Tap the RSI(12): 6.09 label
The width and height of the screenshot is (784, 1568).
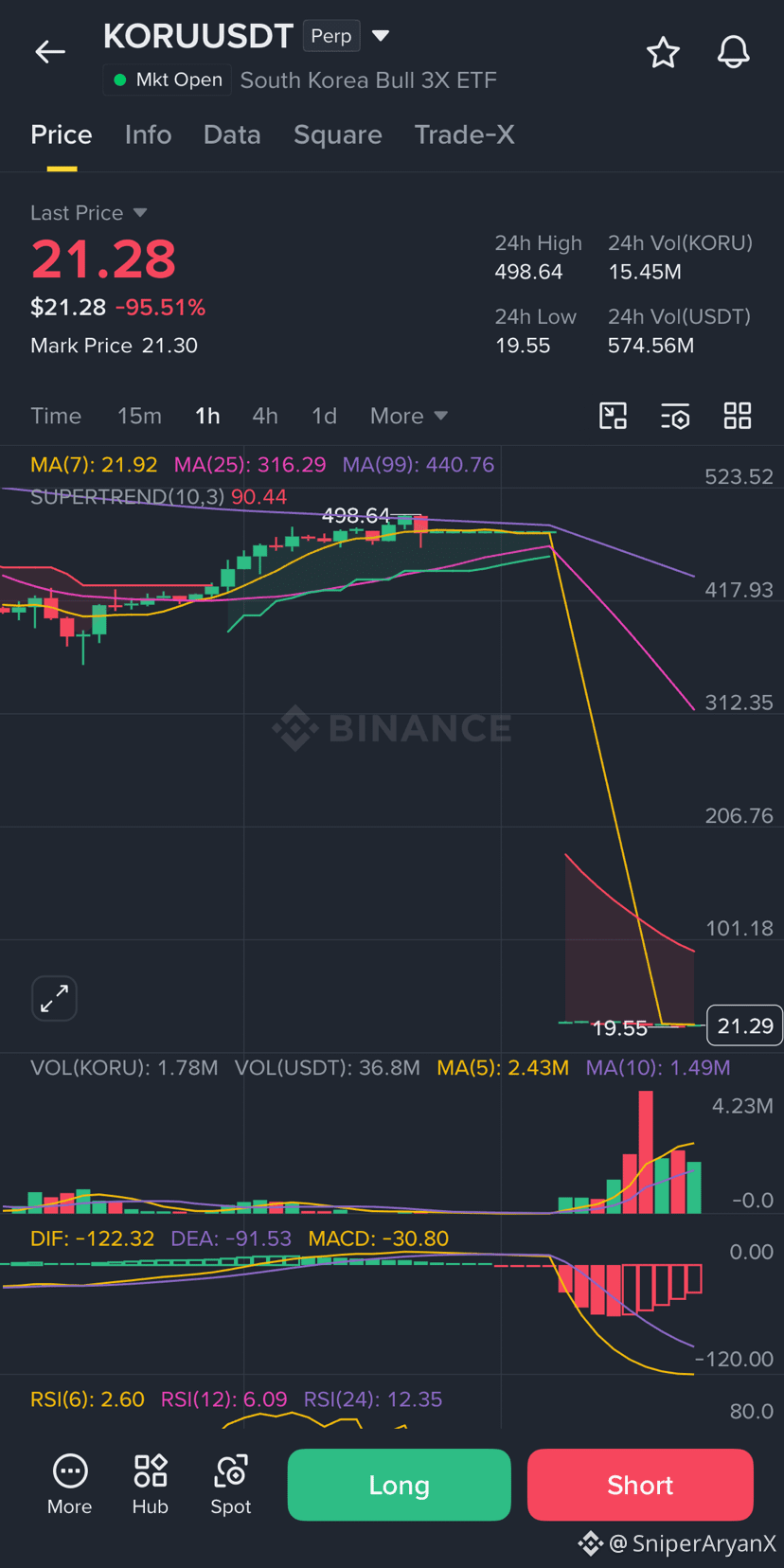[223, 1399]
